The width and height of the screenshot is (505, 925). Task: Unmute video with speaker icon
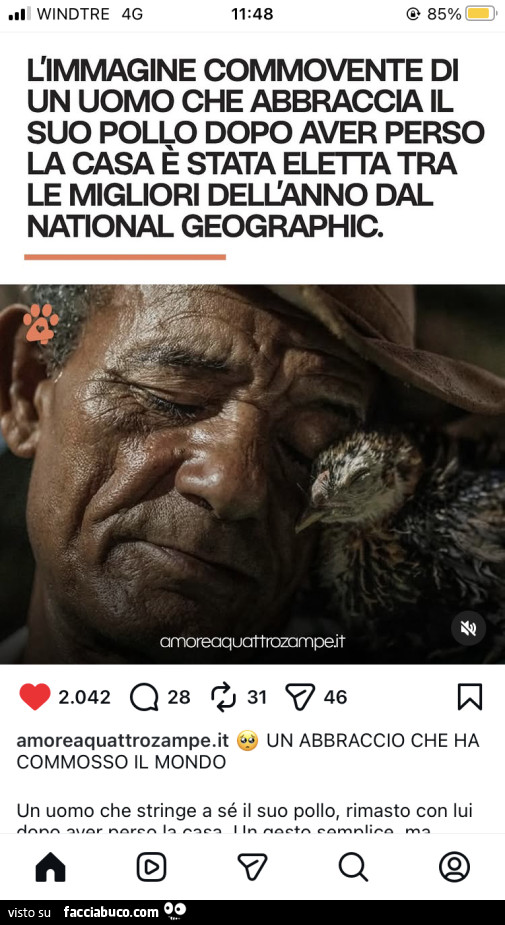[468, 628]
